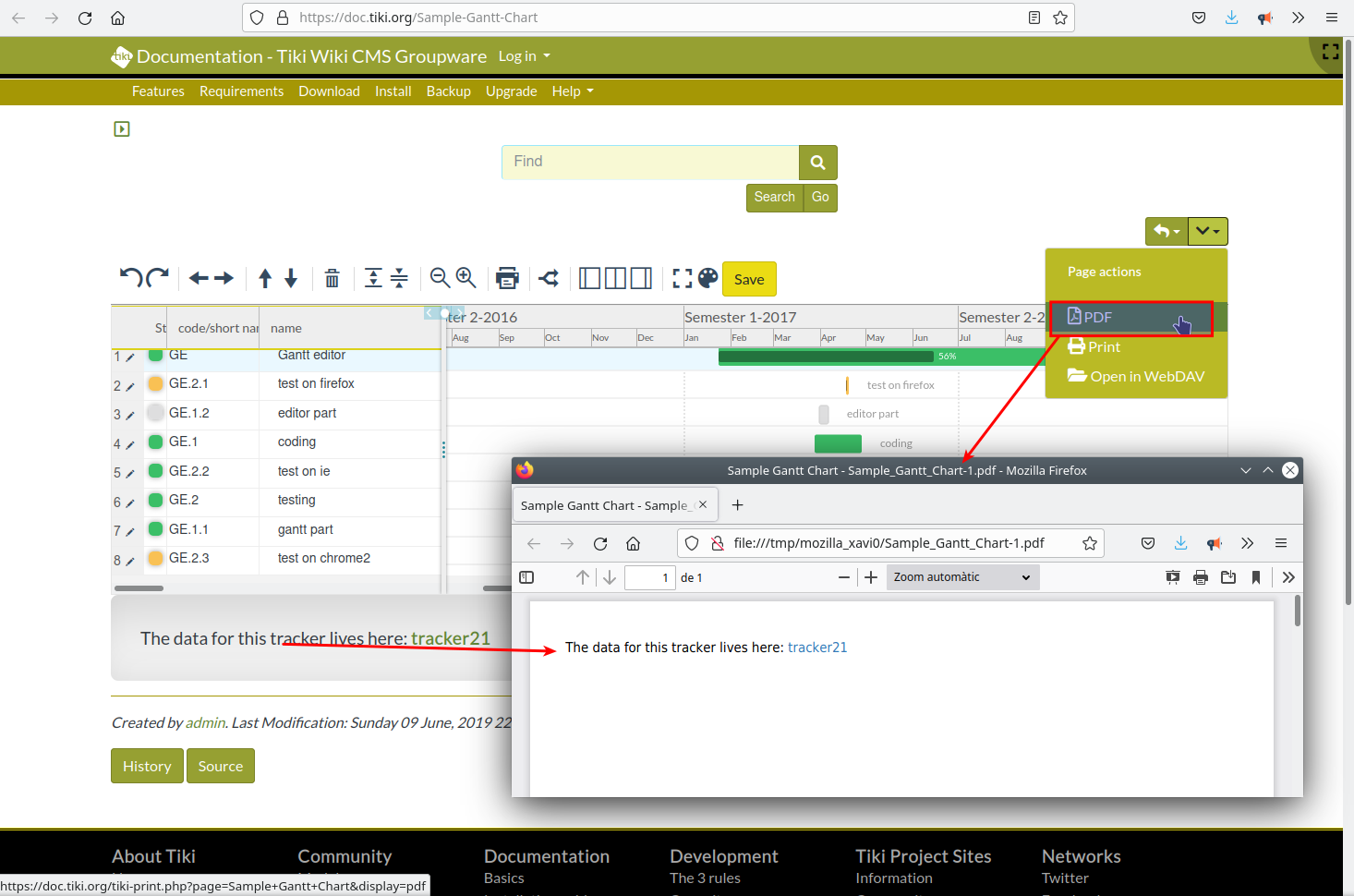Open Backup menu item

point(449,91)
